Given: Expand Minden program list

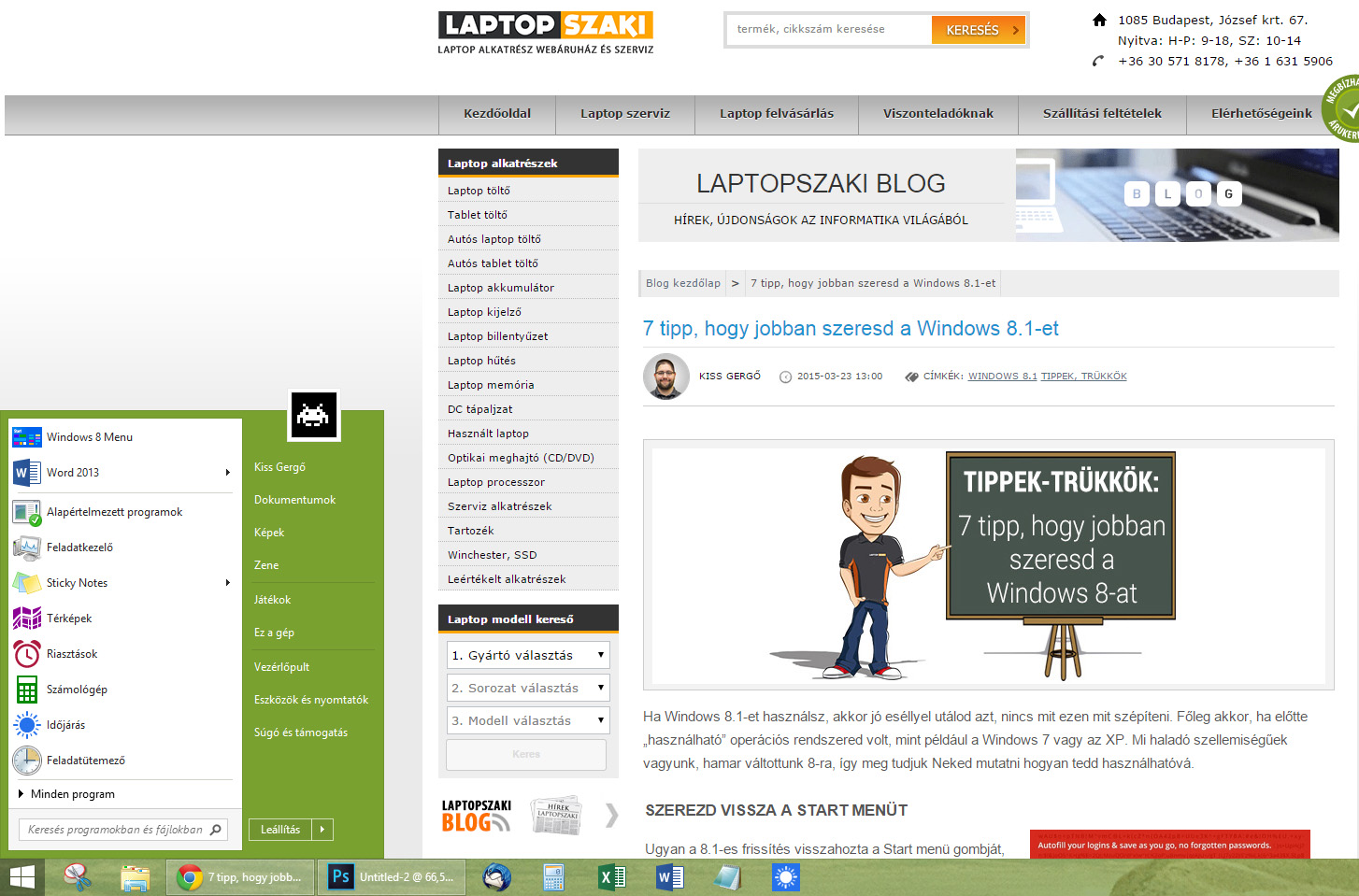Looking at the screenshot, I should tap(72, 794).
